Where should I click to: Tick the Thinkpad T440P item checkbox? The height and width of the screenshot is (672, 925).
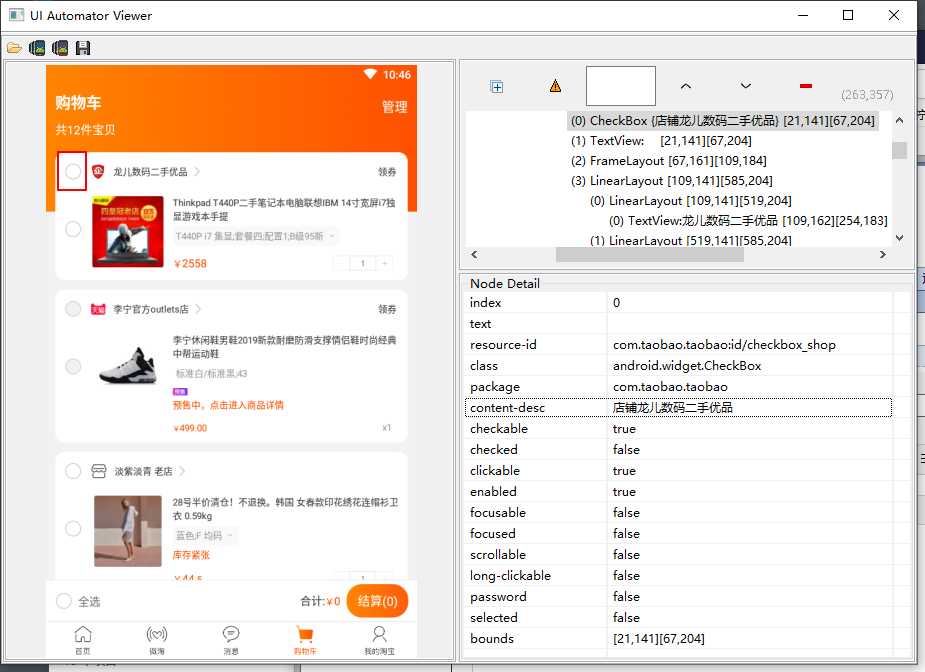[73, 229]
